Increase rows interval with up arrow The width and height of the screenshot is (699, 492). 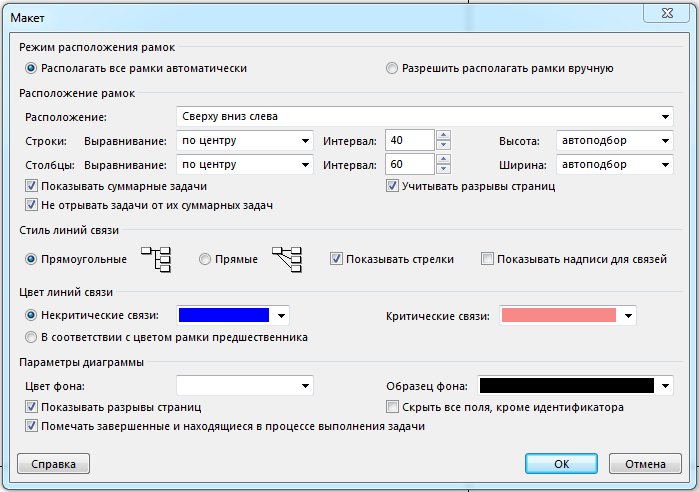(x=443, y=135)
